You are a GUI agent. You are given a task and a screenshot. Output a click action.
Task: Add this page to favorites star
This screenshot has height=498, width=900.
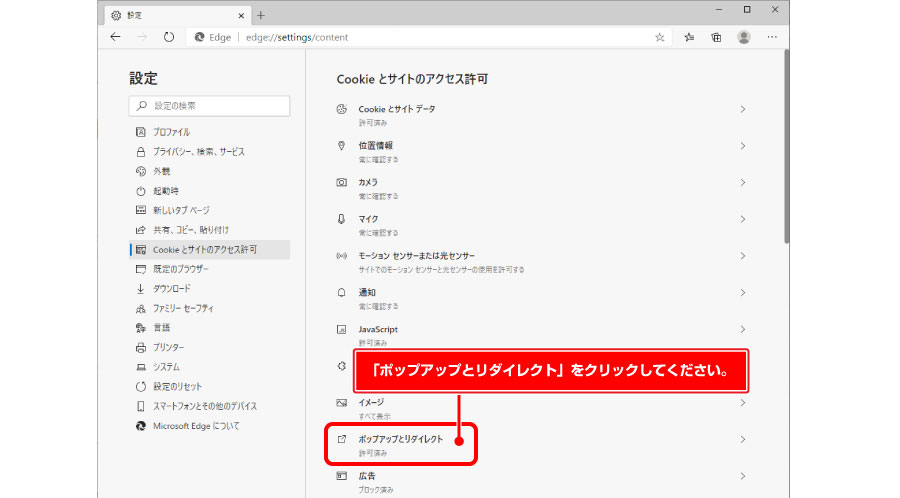(x=660, y=37)
